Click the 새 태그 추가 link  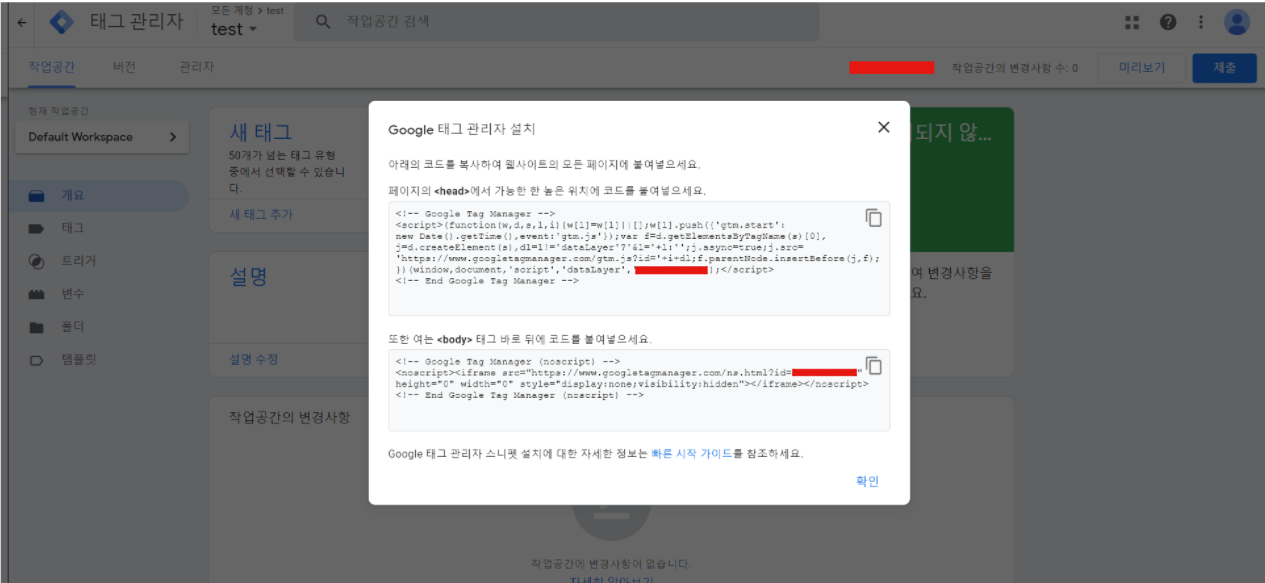(261, 214)
